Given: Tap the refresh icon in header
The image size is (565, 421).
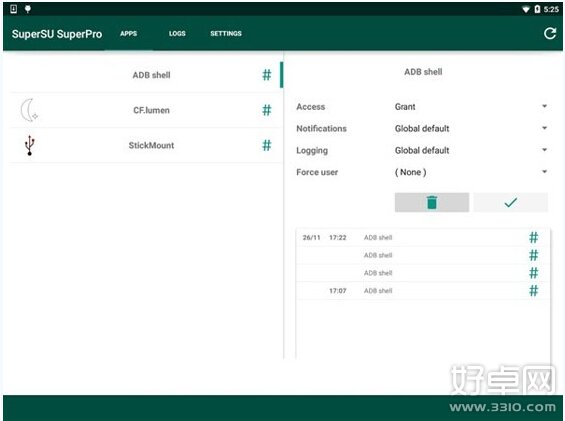Looking at the screenshot, I should click(550, 34).
